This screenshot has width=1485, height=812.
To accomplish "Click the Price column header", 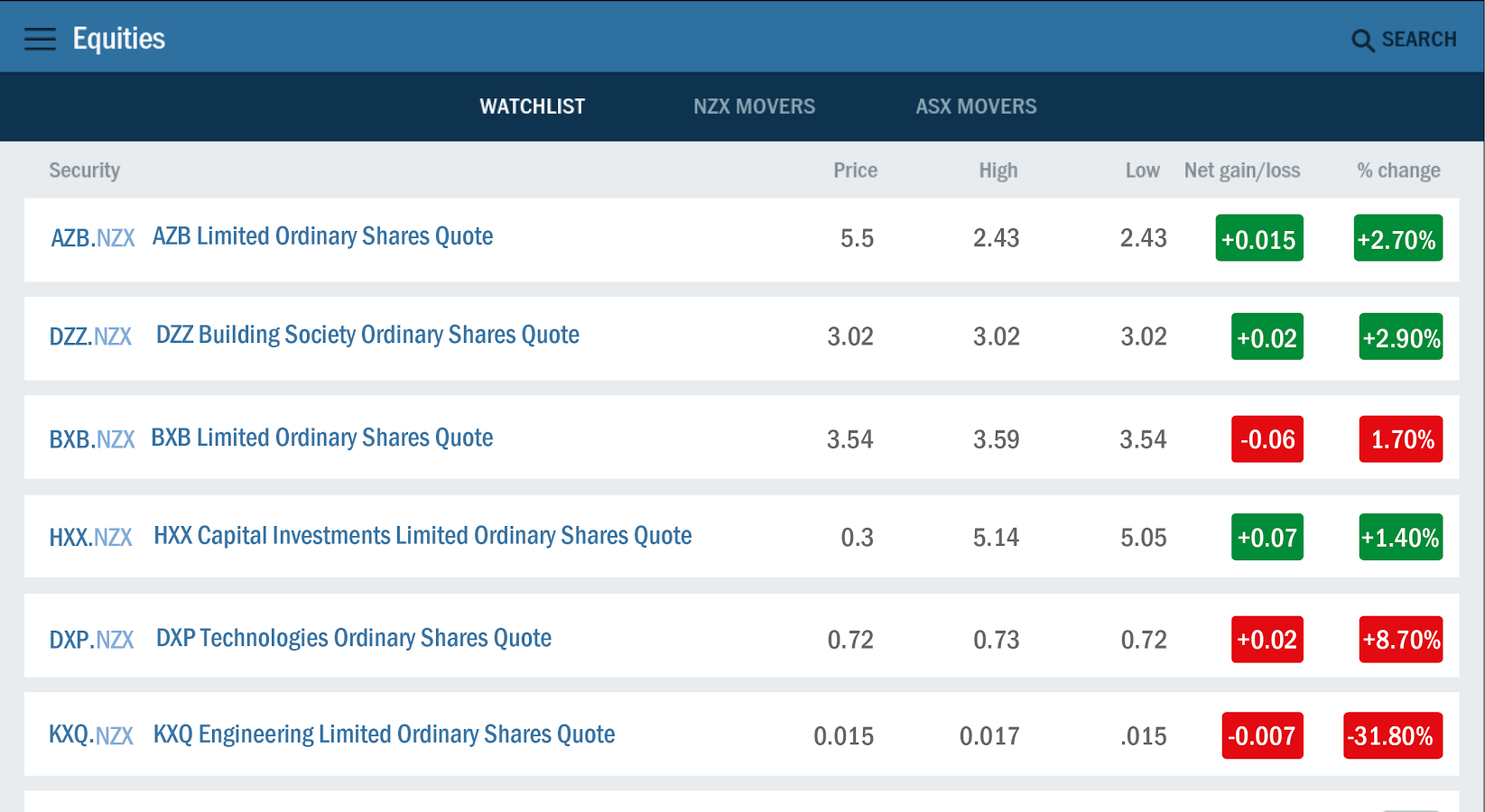I will pyautogui.click(x=855, y=171).
